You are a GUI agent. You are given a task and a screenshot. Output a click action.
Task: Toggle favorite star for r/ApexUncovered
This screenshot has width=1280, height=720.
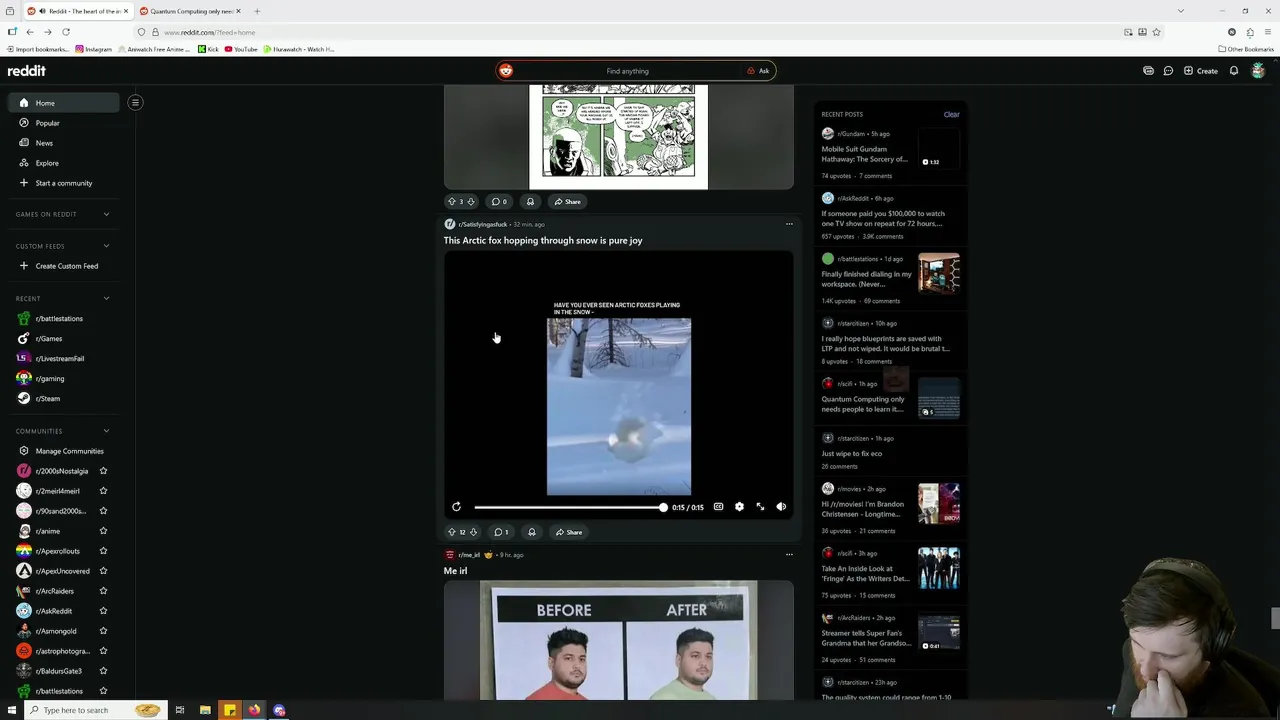click(103, 571)
